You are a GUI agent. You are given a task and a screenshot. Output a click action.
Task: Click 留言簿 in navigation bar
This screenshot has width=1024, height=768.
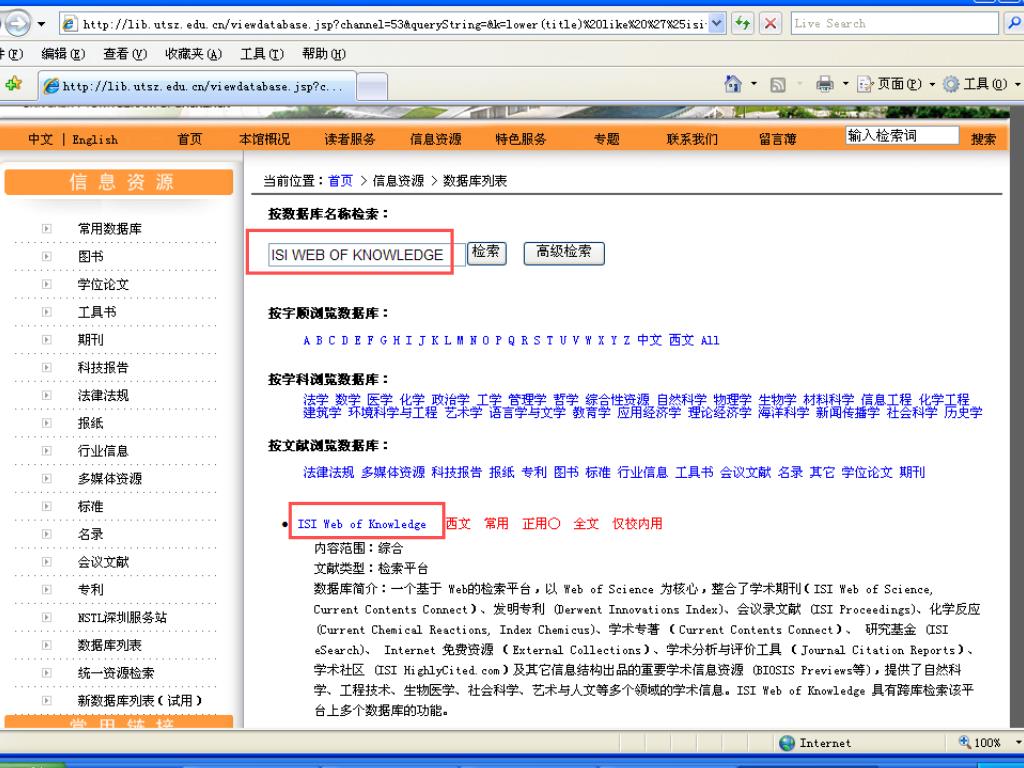point(778,138)
